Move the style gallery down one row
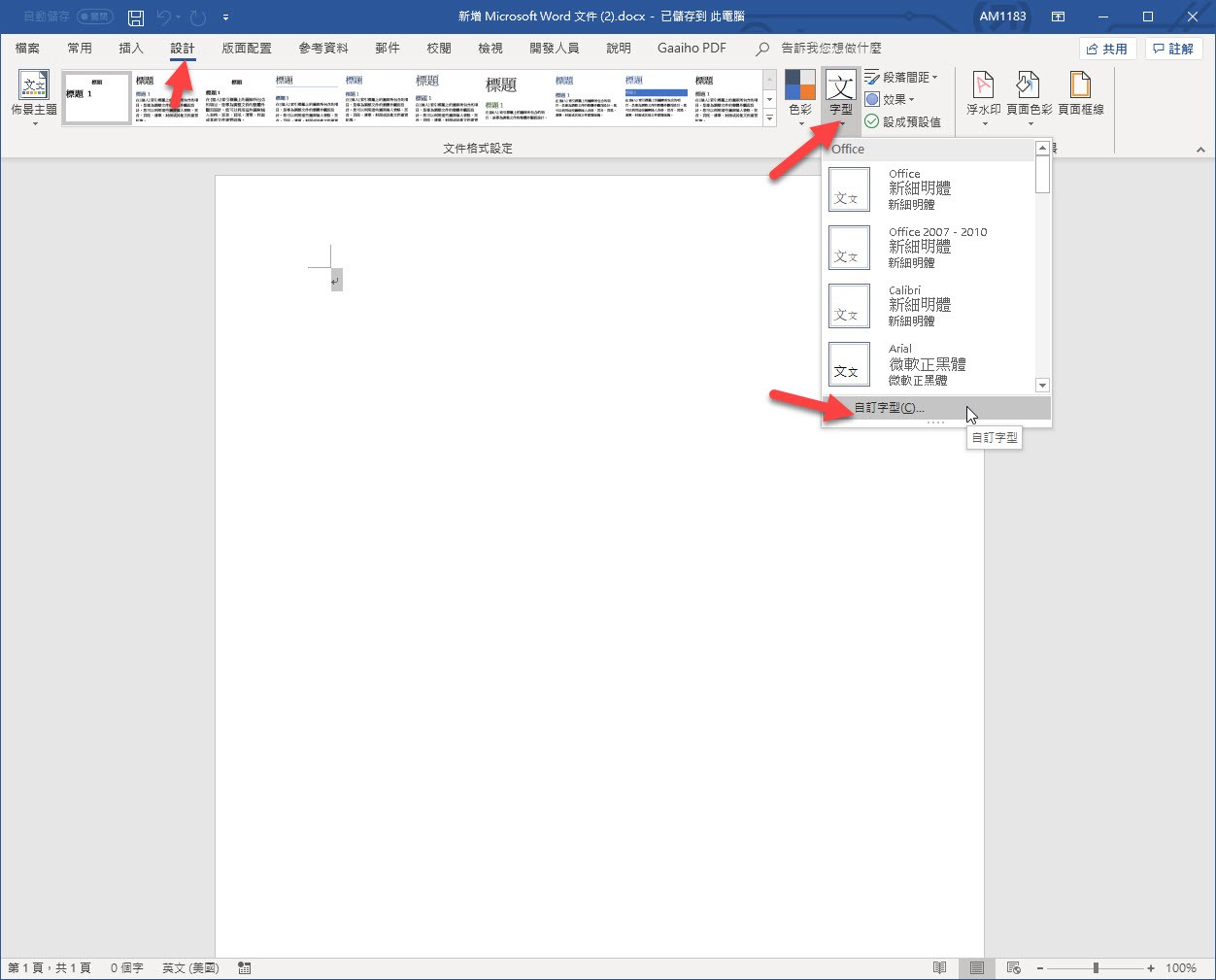 769,99
